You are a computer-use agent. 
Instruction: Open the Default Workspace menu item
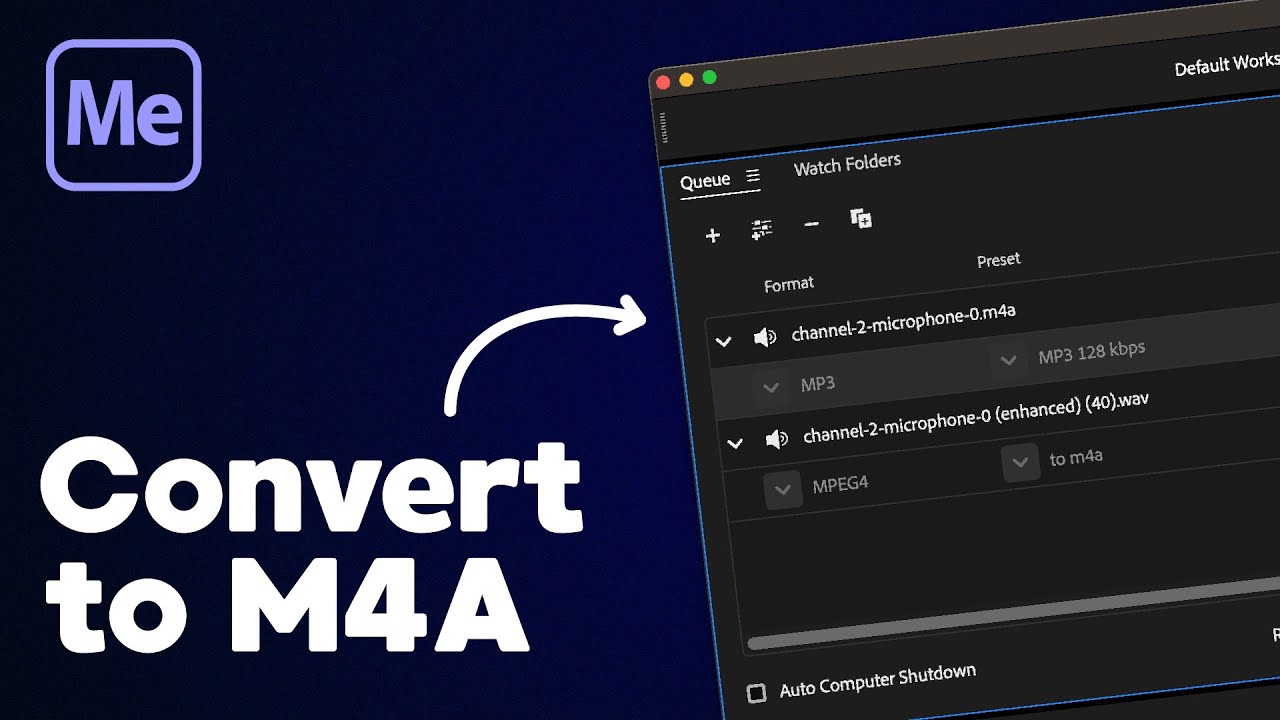coord(1227,65)
